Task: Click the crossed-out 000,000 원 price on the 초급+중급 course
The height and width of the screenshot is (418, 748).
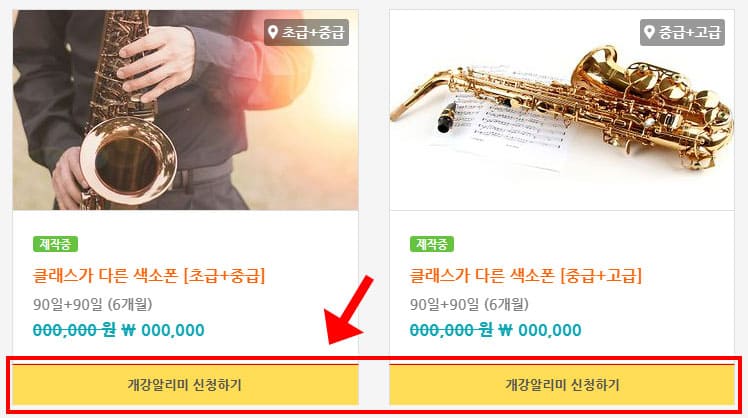Action: click(74, 330)
